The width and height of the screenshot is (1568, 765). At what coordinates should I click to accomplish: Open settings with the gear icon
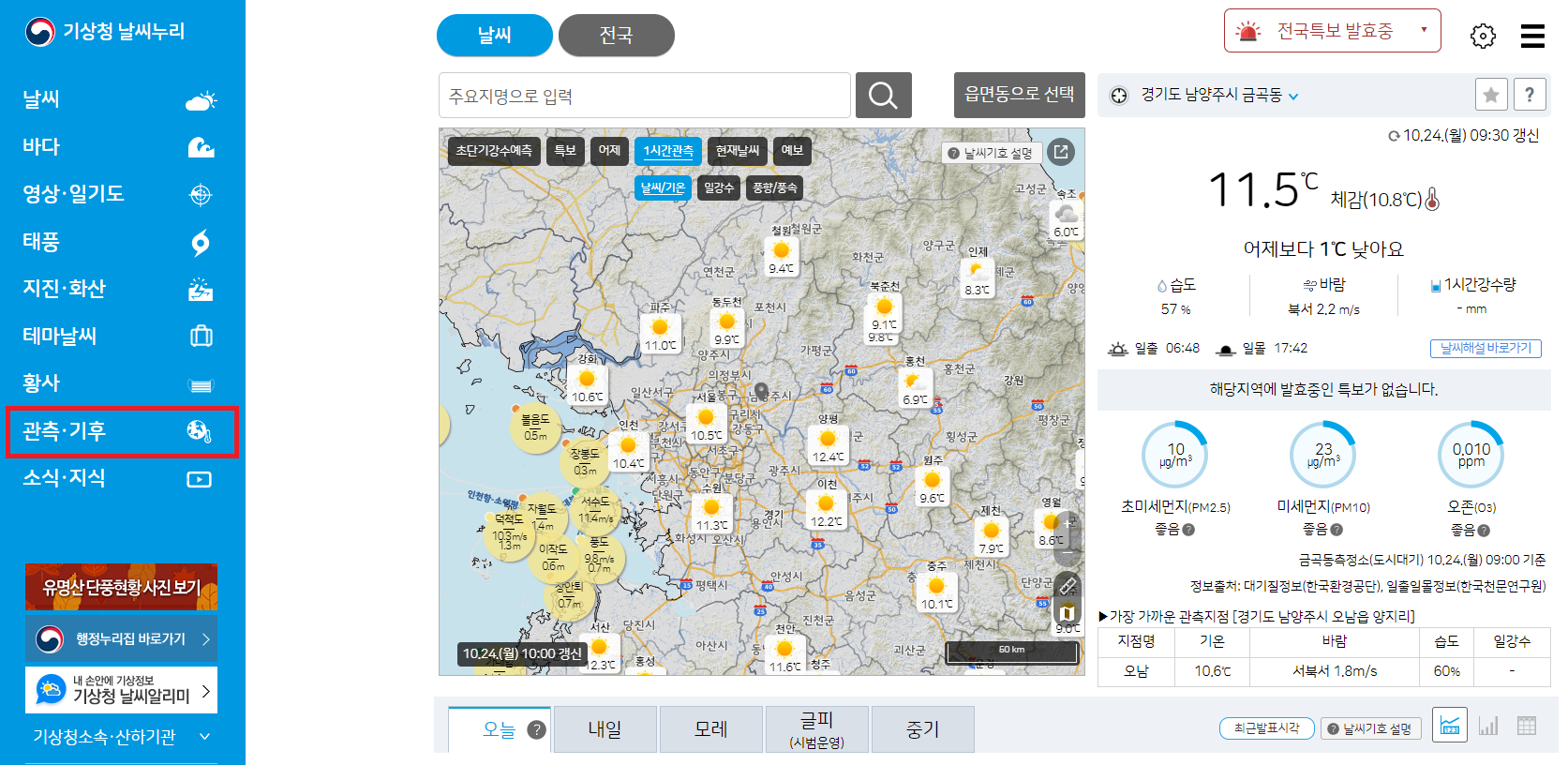pyautogui.click(x=1483, y=36)
